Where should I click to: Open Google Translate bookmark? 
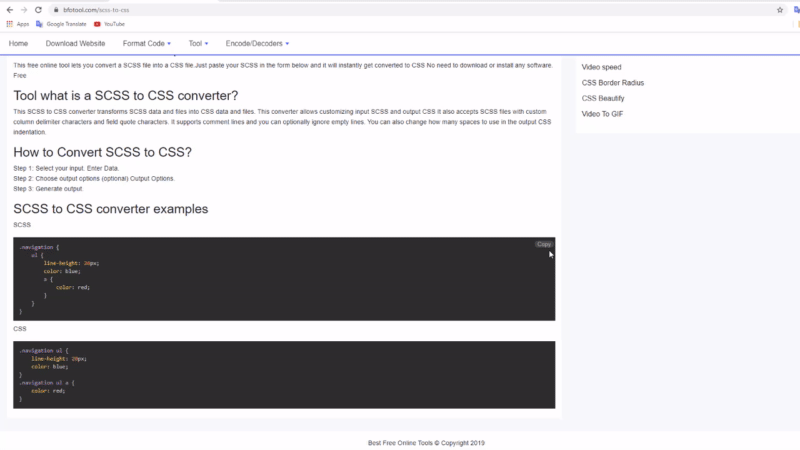pyautogui.click(x=62, y=23)
